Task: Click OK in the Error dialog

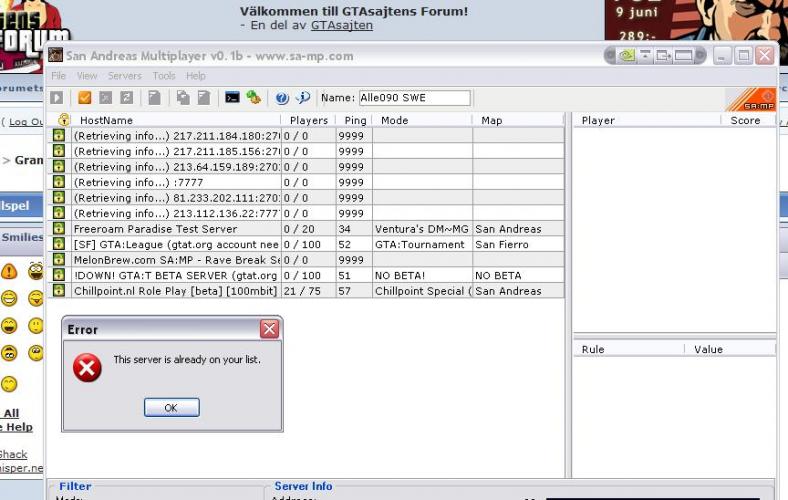Action: tap(171, 408)
